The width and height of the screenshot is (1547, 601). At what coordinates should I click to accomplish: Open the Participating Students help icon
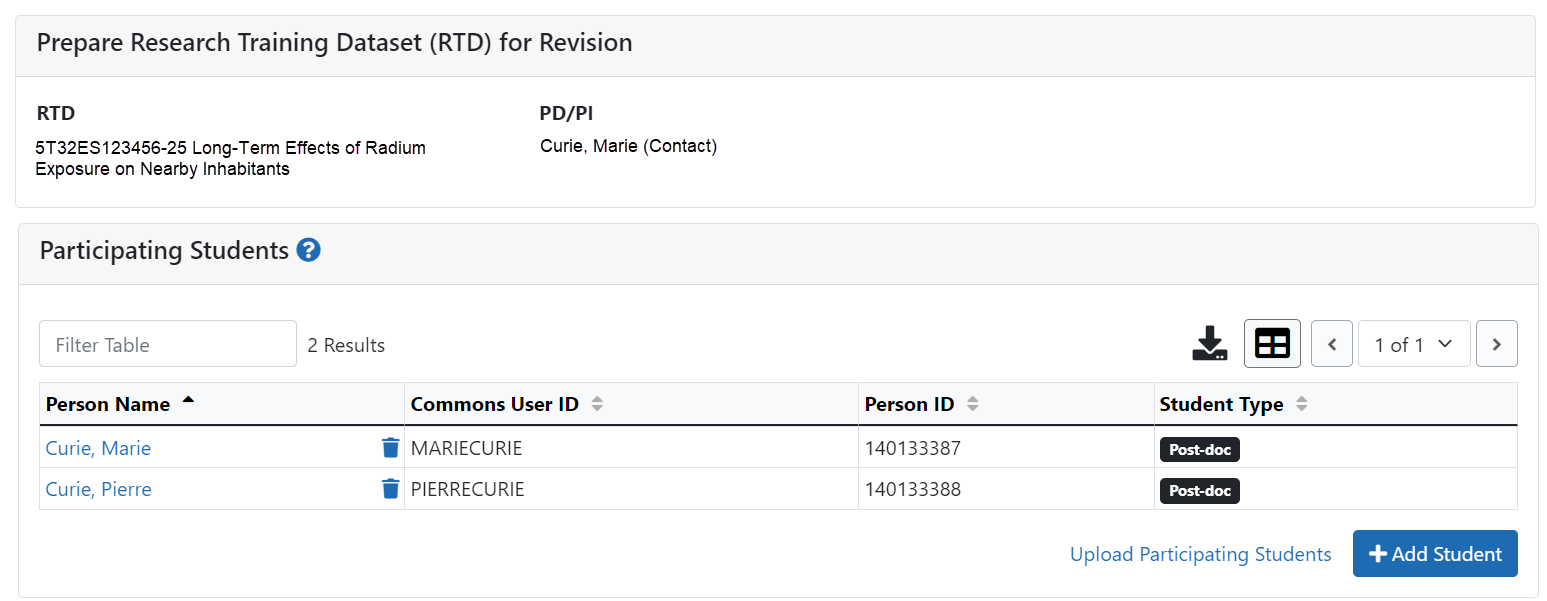(309, 250)
